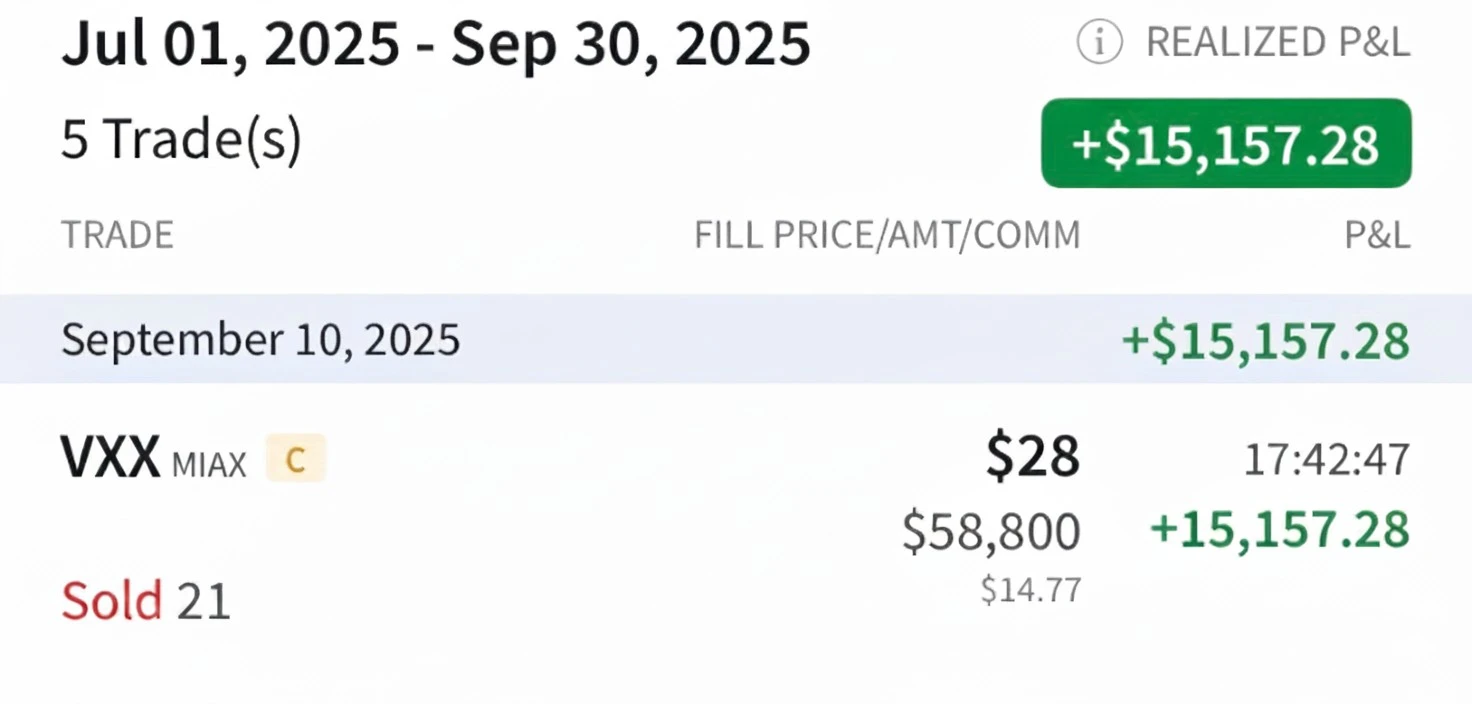Sort by the P&L column header

pos(1380,234)
